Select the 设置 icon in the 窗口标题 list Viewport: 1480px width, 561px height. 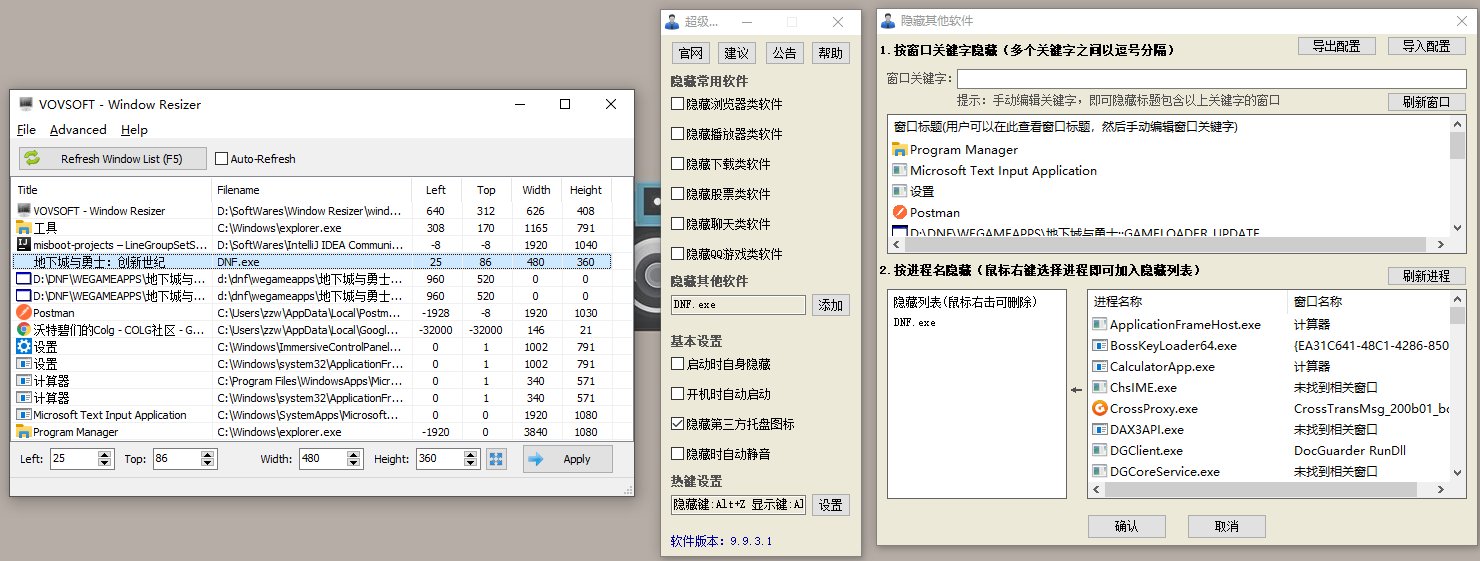pyautogui.click(x=899, y=191)
